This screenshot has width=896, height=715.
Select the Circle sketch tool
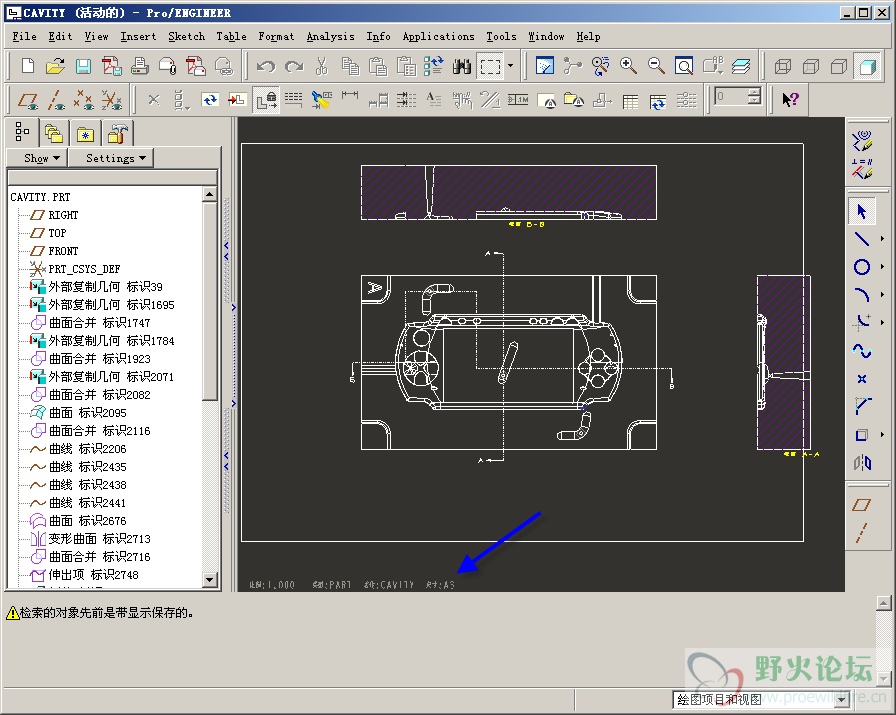tap(861, 267)
